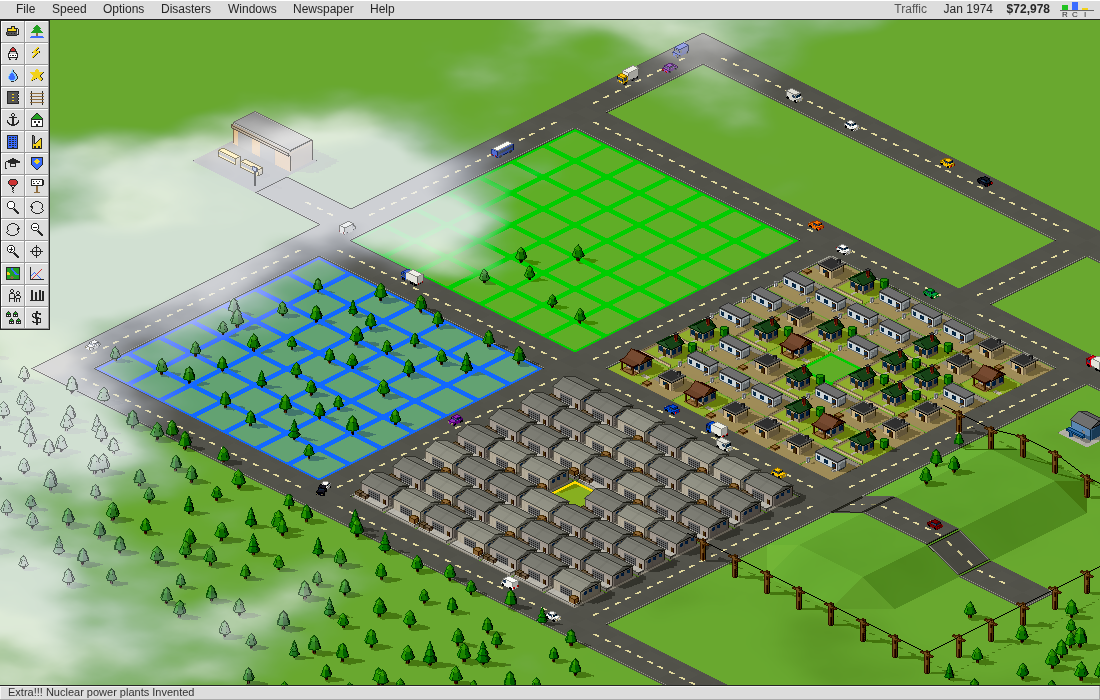Select the education graduation cap tool
Screen dimensions: 1100x700
point(13,163)
